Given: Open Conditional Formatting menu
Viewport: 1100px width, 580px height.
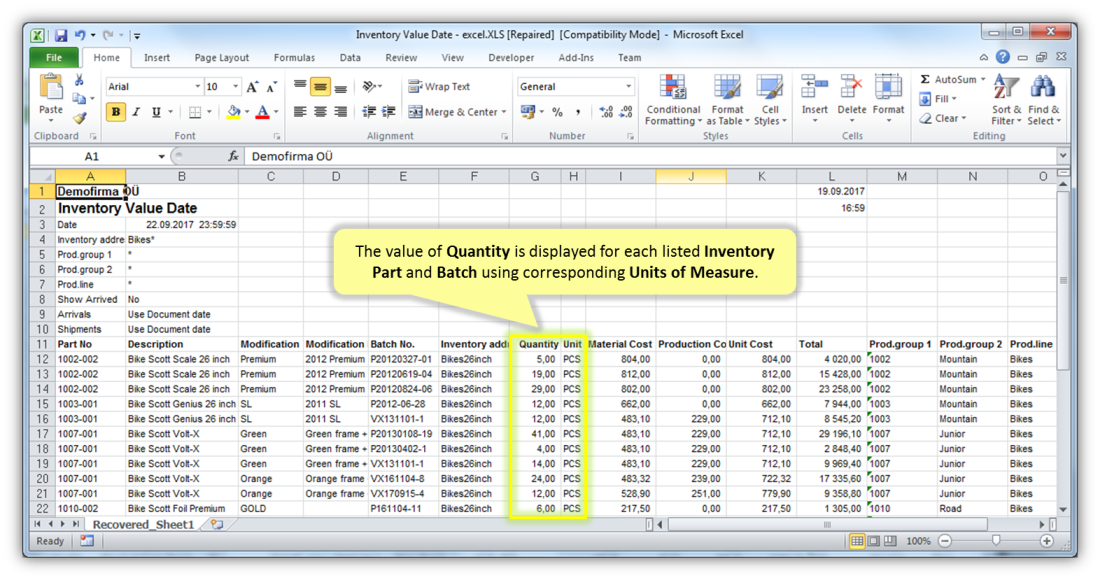Looking at the screenshot, I should [673, 100].
